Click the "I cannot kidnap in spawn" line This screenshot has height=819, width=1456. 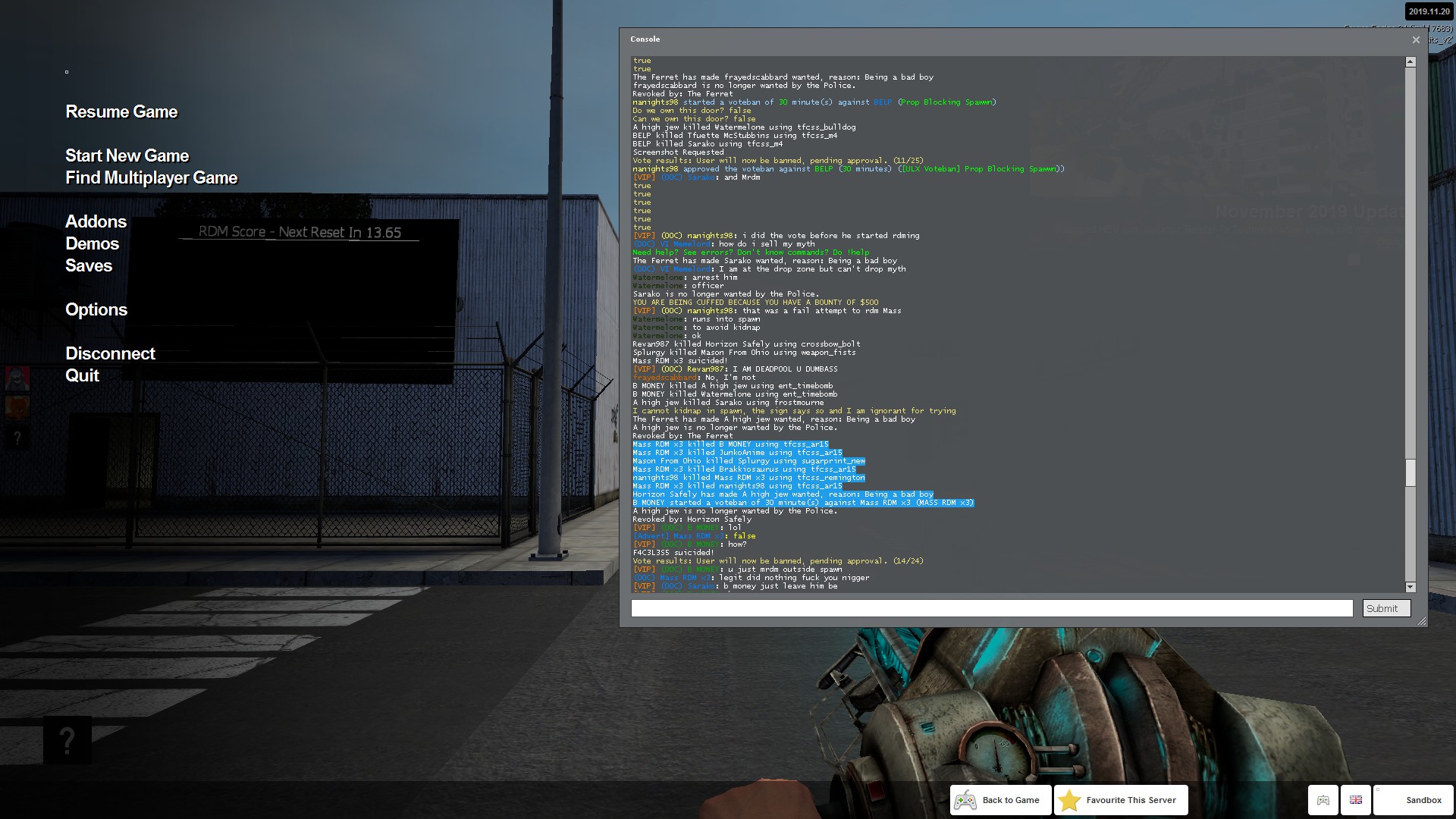pyautogui.click(x=794, y=411)
